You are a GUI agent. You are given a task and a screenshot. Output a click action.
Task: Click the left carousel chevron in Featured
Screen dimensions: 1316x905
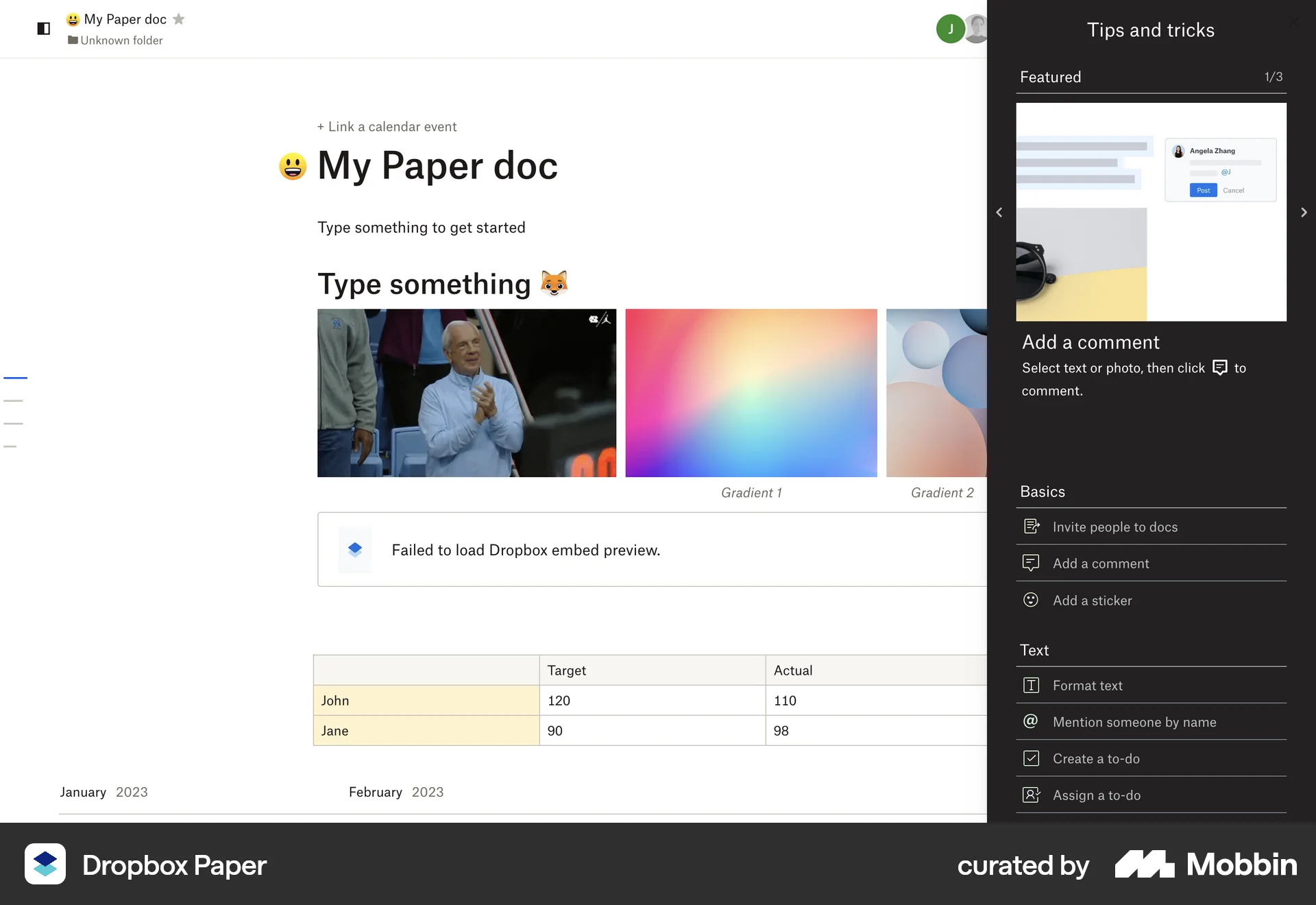[999, 212]
